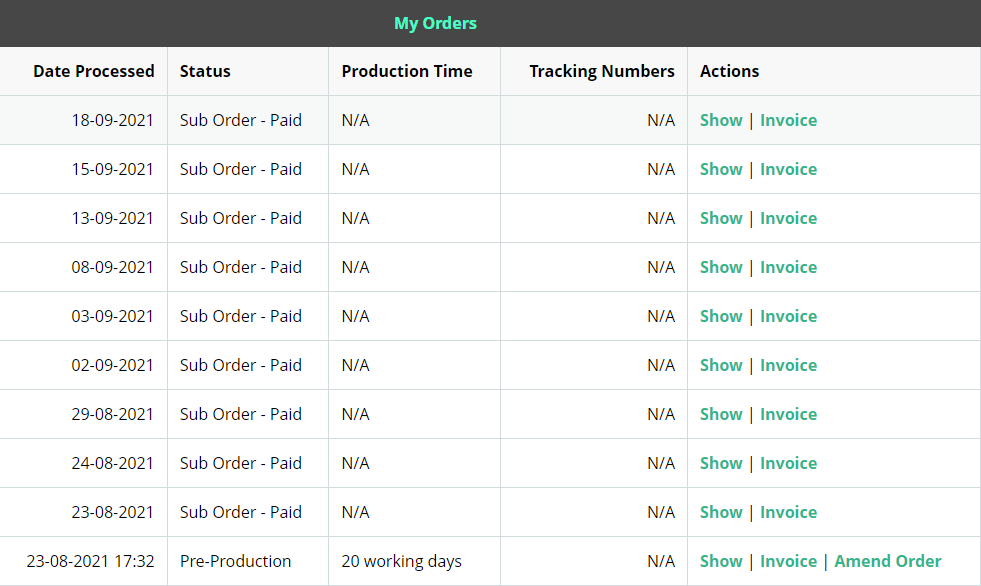View invoice for 24-08-2021 order
This screenshot has width=981, height=586.
tap(788, 463)
